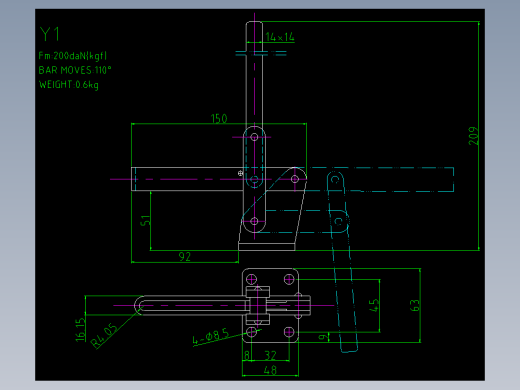Click the small crosshair marker on the bar
Screen dimensions: 520x390
pos(240,173)
